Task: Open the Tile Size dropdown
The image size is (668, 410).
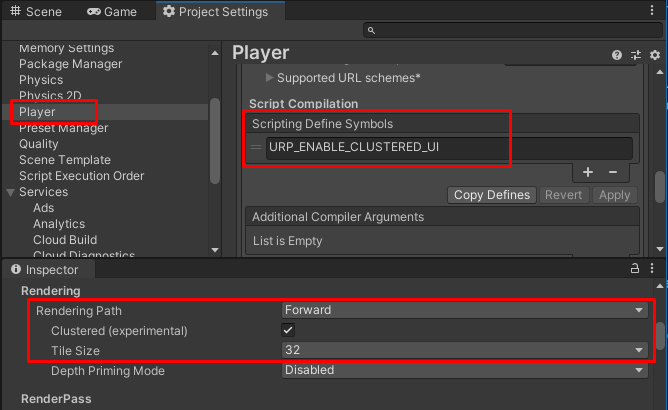Action: click(464, 350)
